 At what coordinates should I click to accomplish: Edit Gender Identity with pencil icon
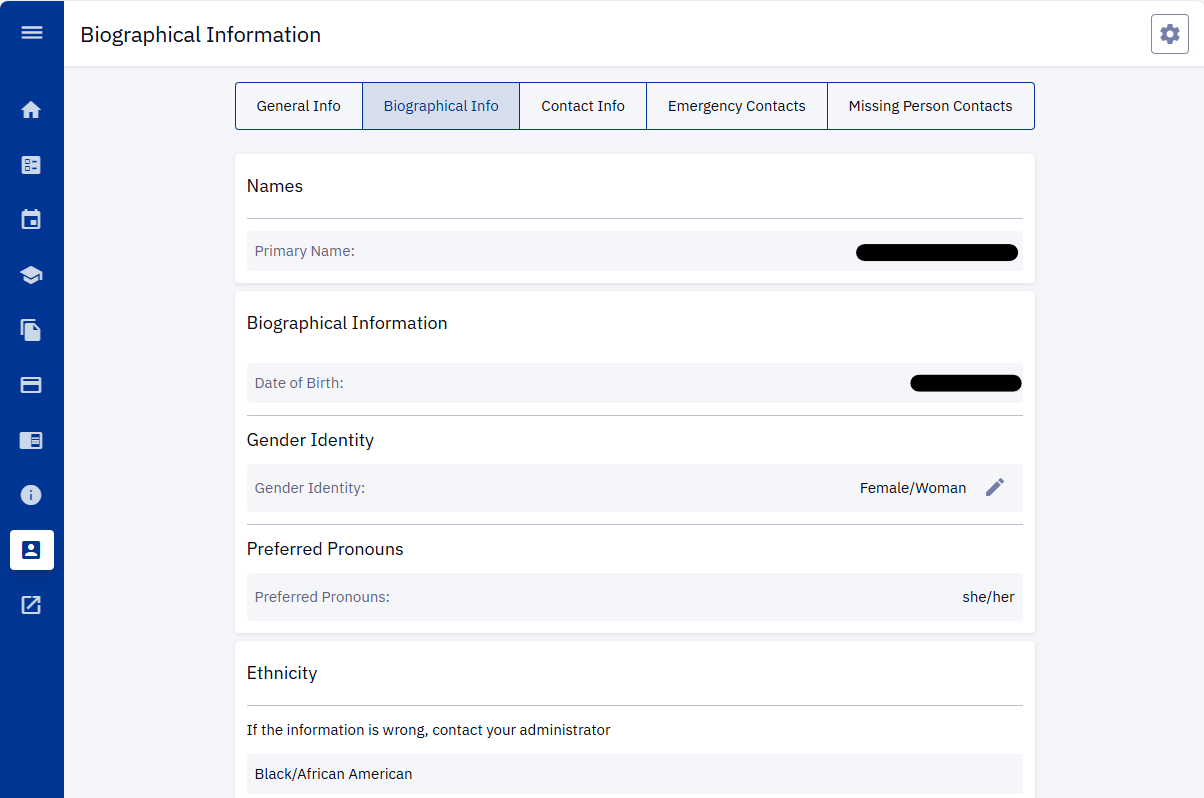tap(995, 488)
